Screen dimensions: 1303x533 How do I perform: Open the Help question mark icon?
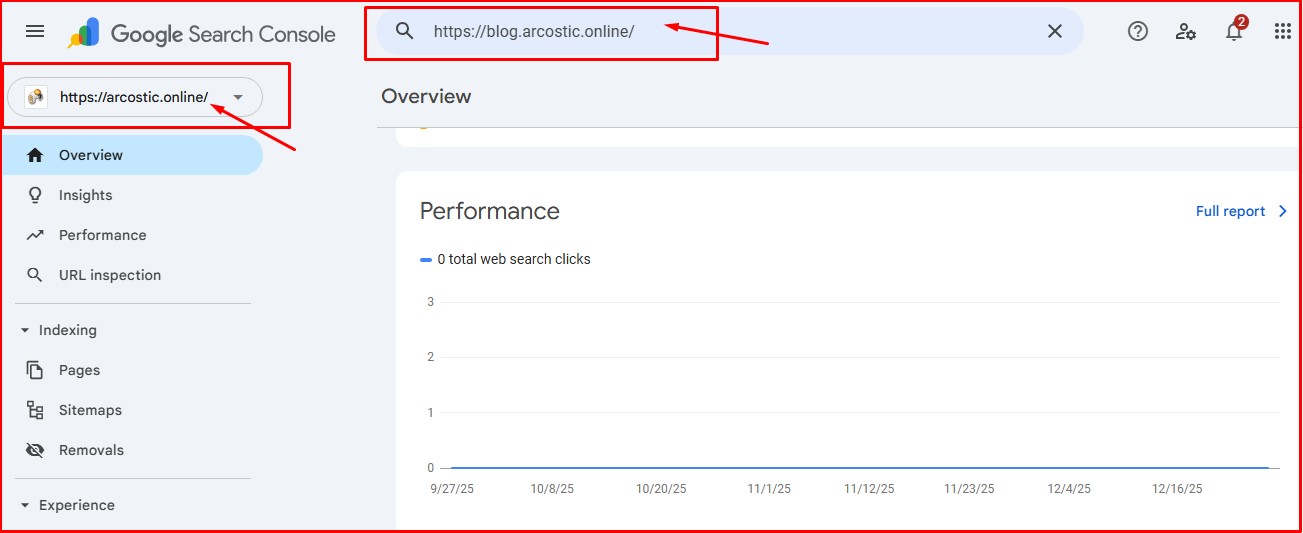click(x=1137, y=31)
